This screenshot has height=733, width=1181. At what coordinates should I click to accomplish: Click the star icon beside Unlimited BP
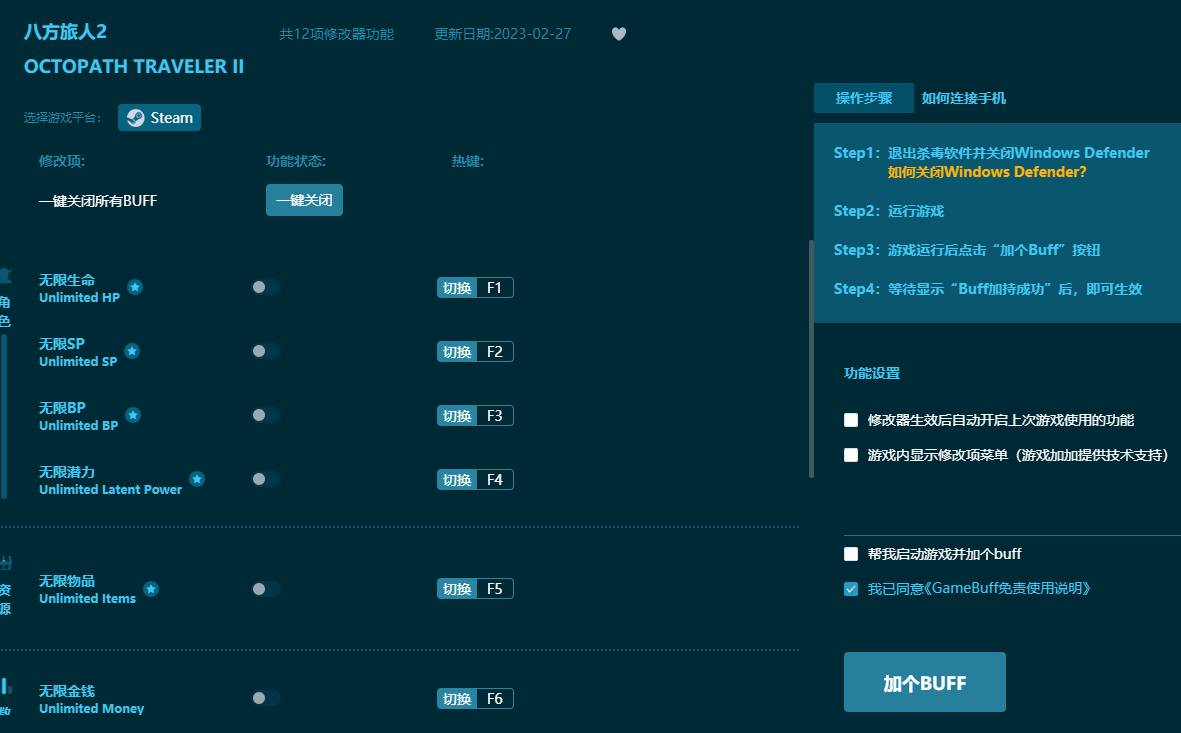(133, 415)
